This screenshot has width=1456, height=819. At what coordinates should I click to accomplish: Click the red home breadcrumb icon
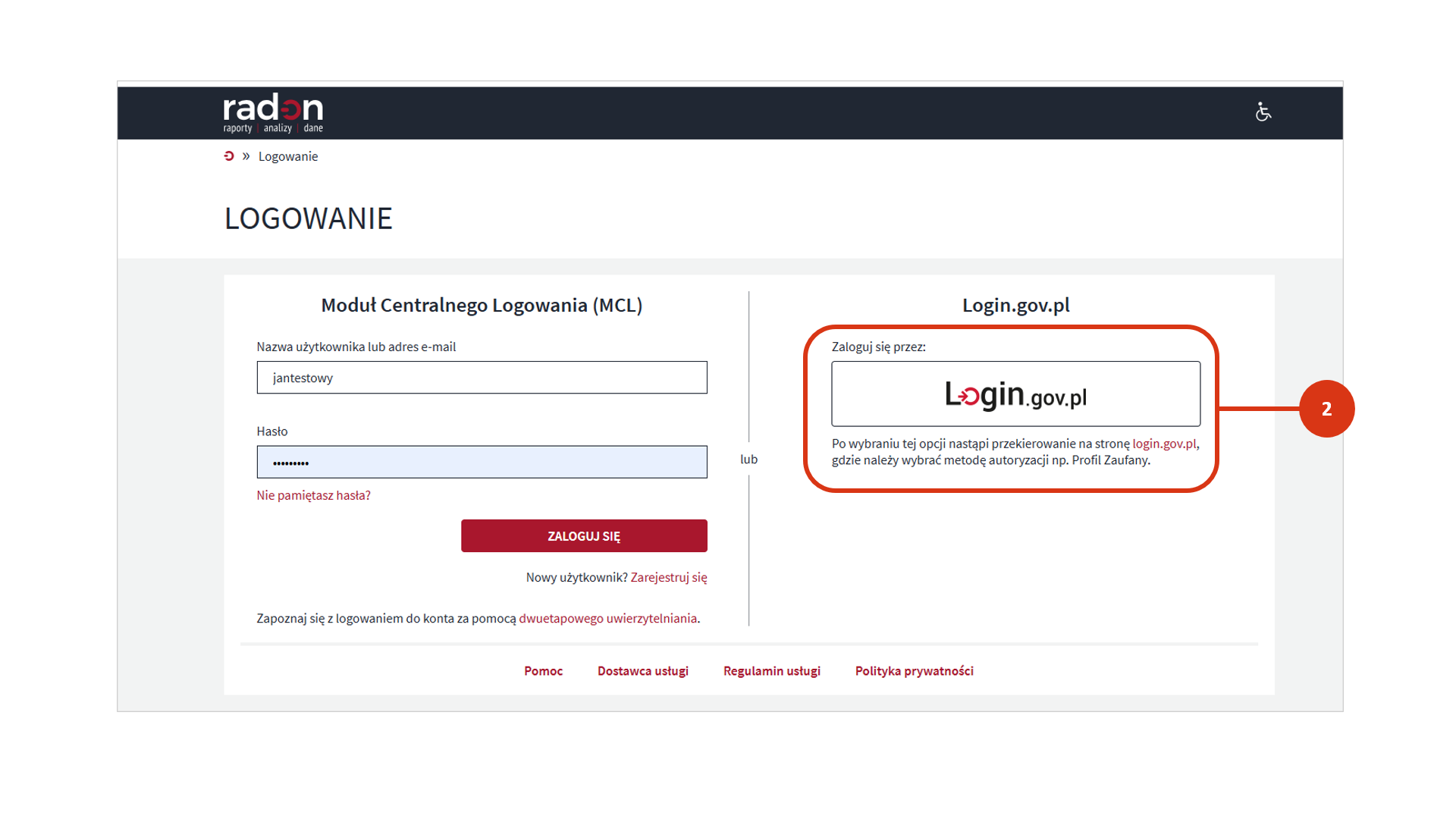pos(229,156)
